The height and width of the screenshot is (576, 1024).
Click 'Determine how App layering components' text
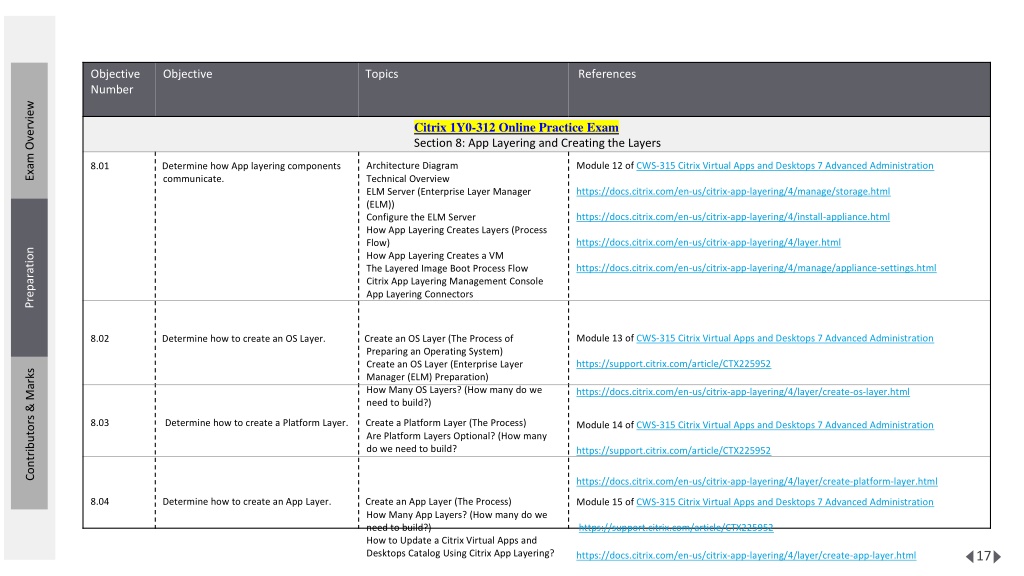pos(251,166)
